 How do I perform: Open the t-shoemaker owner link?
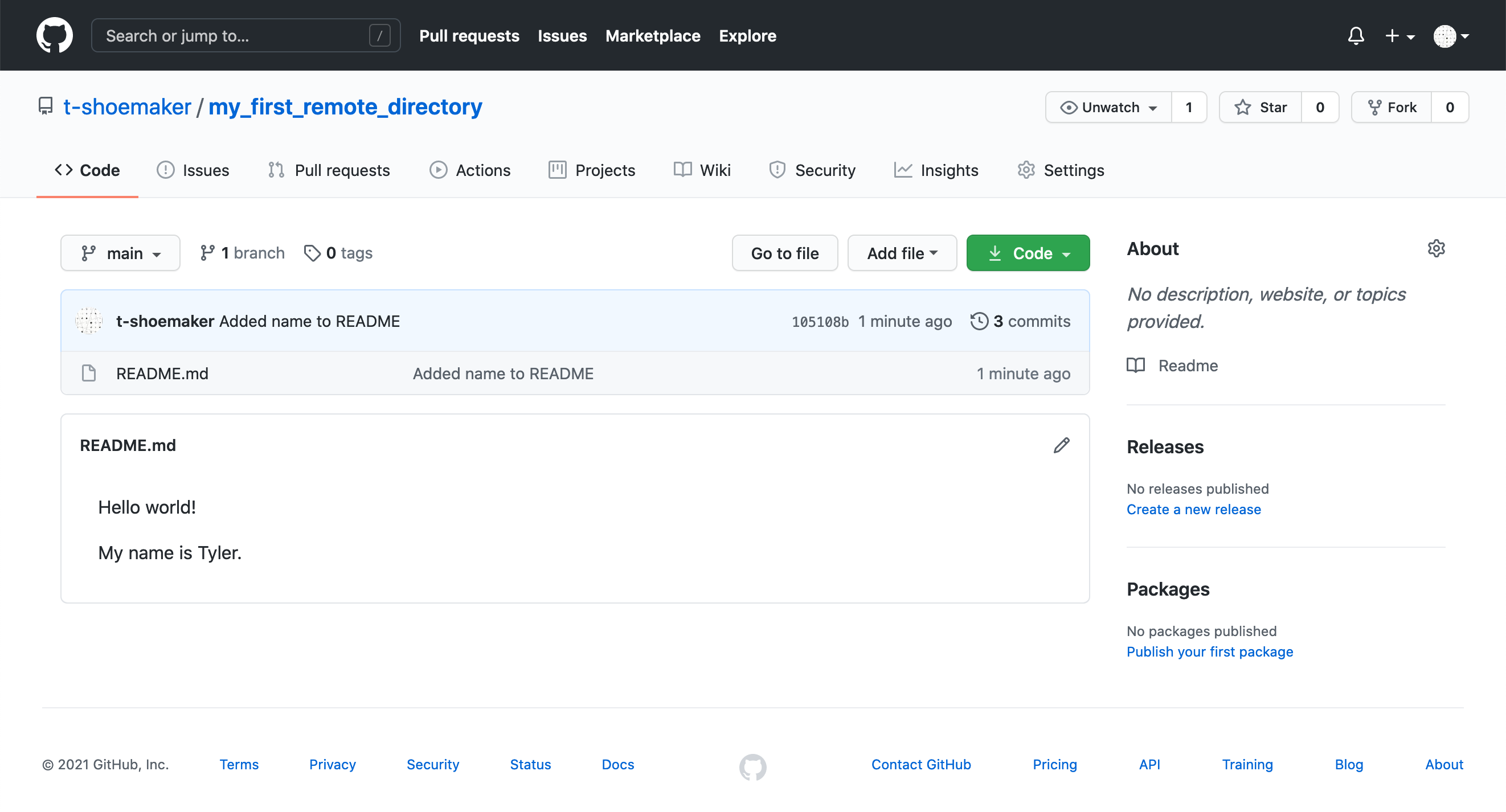tap(127, 106)
